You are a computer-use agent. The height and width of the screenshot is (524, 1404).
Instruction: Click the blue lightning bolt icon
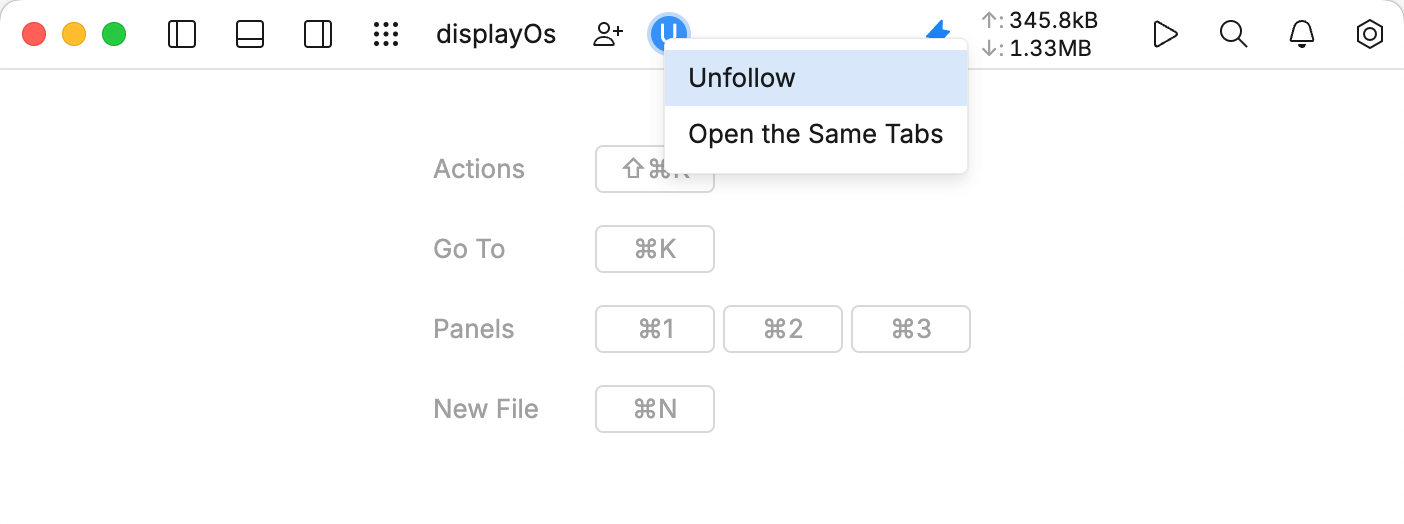click(x=938, y=31)
